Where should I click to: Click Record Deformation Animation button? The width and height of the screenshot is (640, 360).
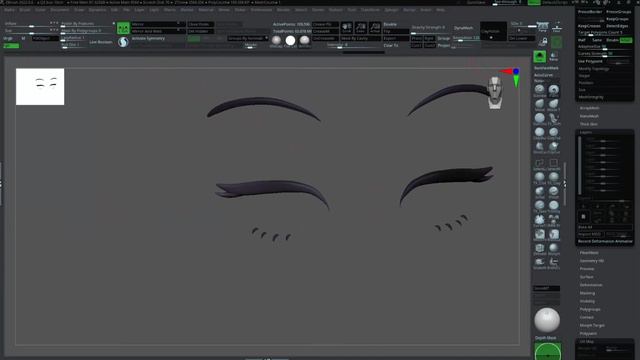605,241
